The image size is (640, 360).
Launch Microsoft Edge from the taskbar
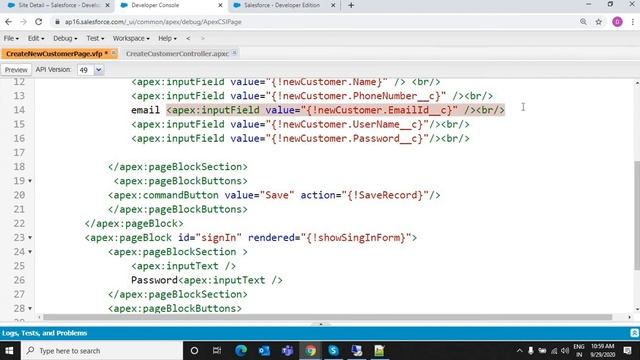pos(241,351)
